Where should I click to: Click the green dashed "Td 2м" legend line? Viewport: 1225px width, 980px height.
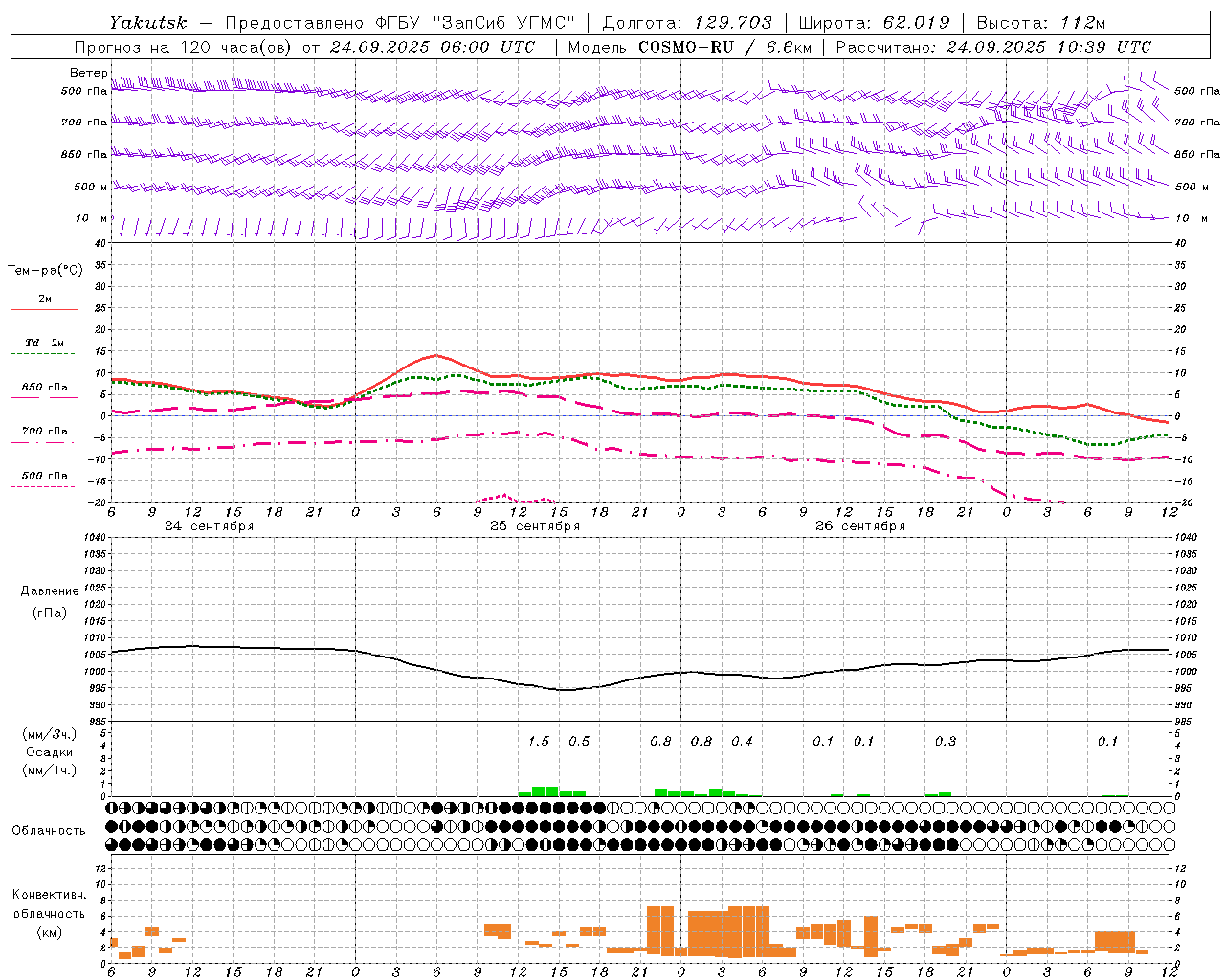point(42,354)
